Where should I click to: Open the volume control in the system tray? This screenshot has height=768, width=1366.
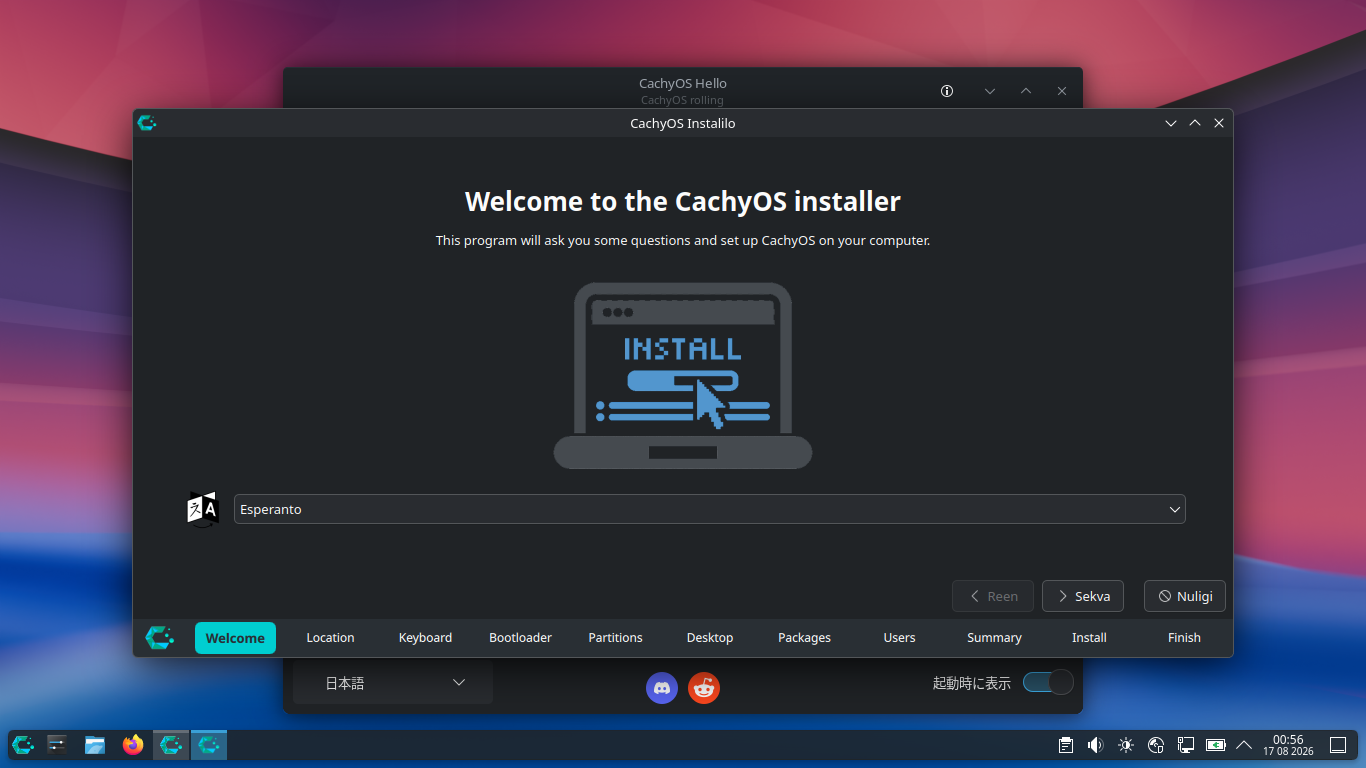(1096, 745)
